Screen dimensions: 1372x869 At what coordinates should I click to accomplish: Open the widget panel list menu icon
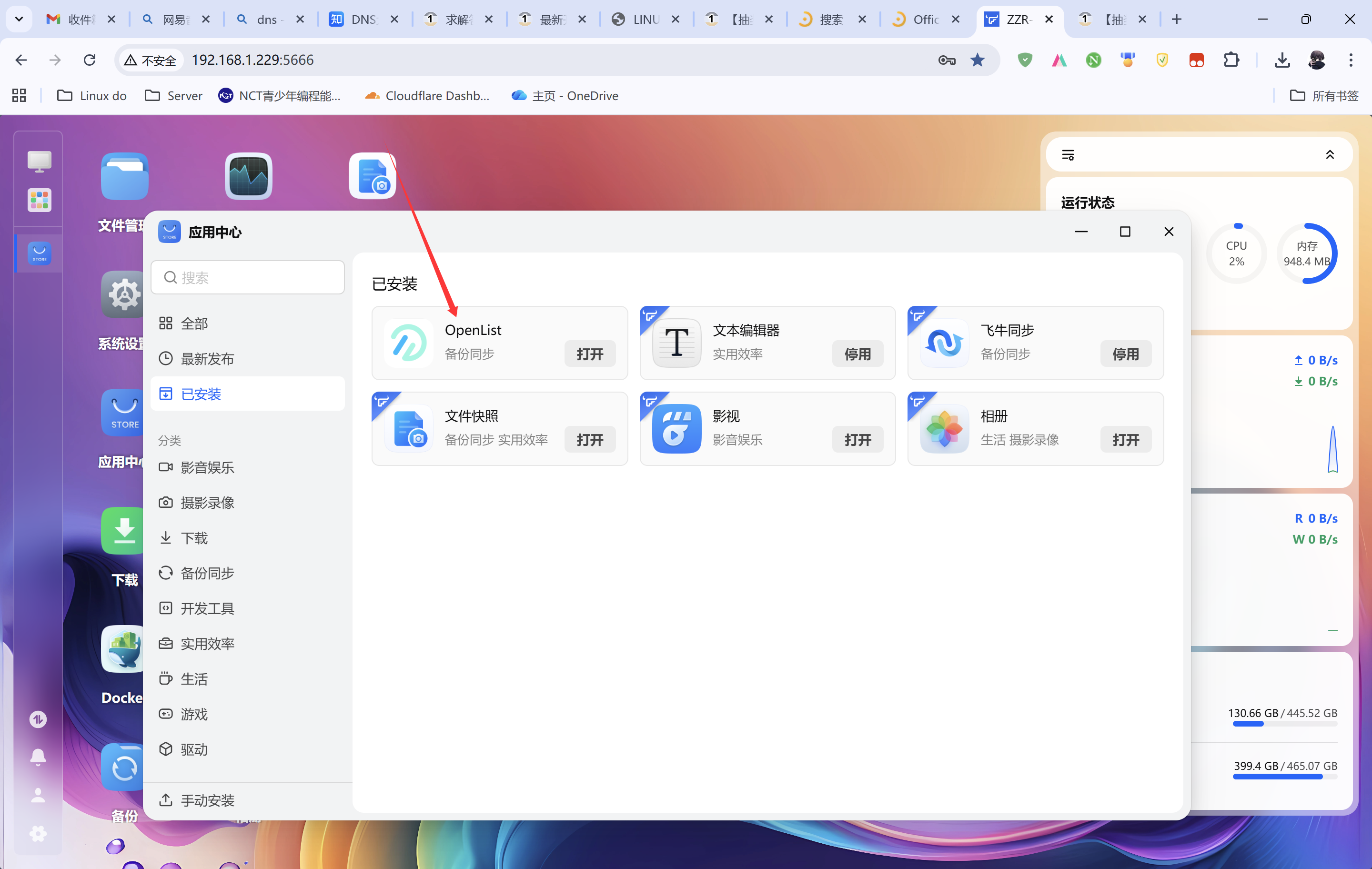click(1068, 155)
